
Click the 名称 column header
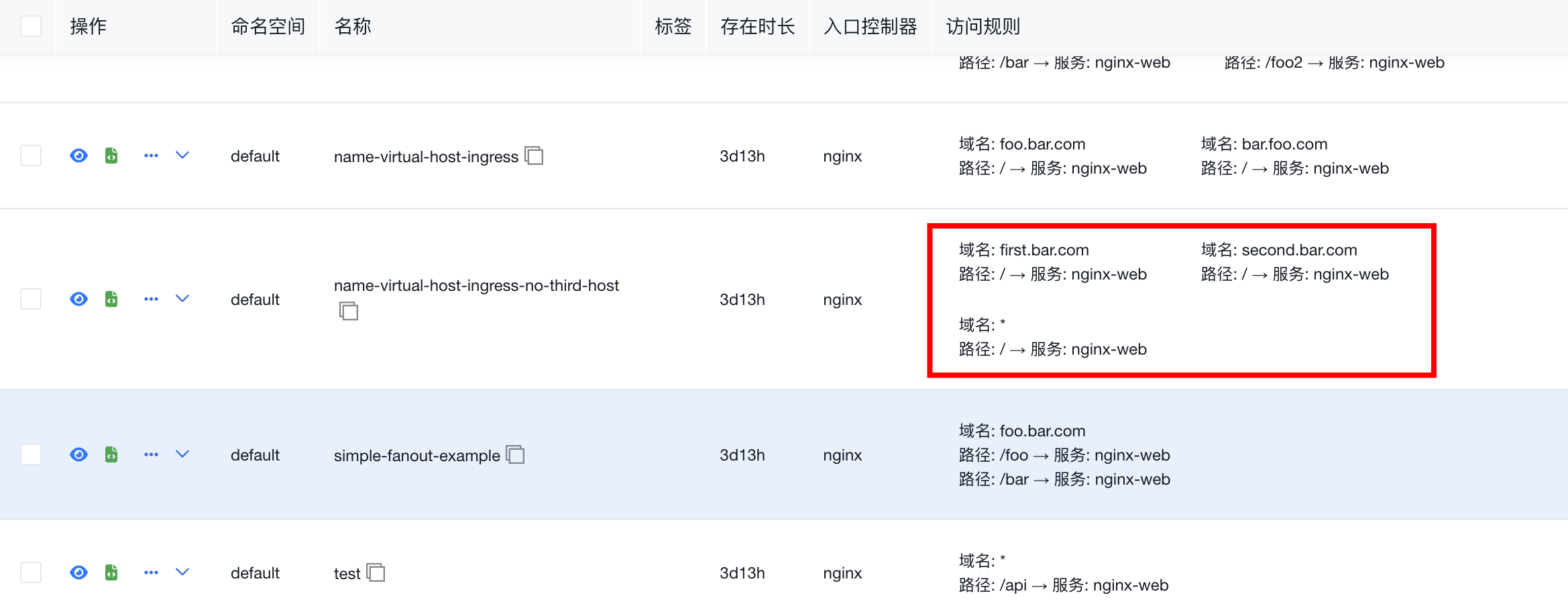tap(353, 26)
